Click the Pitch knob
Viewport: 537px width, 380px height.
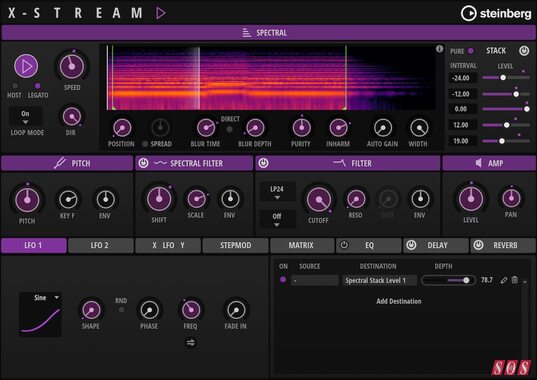tap(27, 200)
